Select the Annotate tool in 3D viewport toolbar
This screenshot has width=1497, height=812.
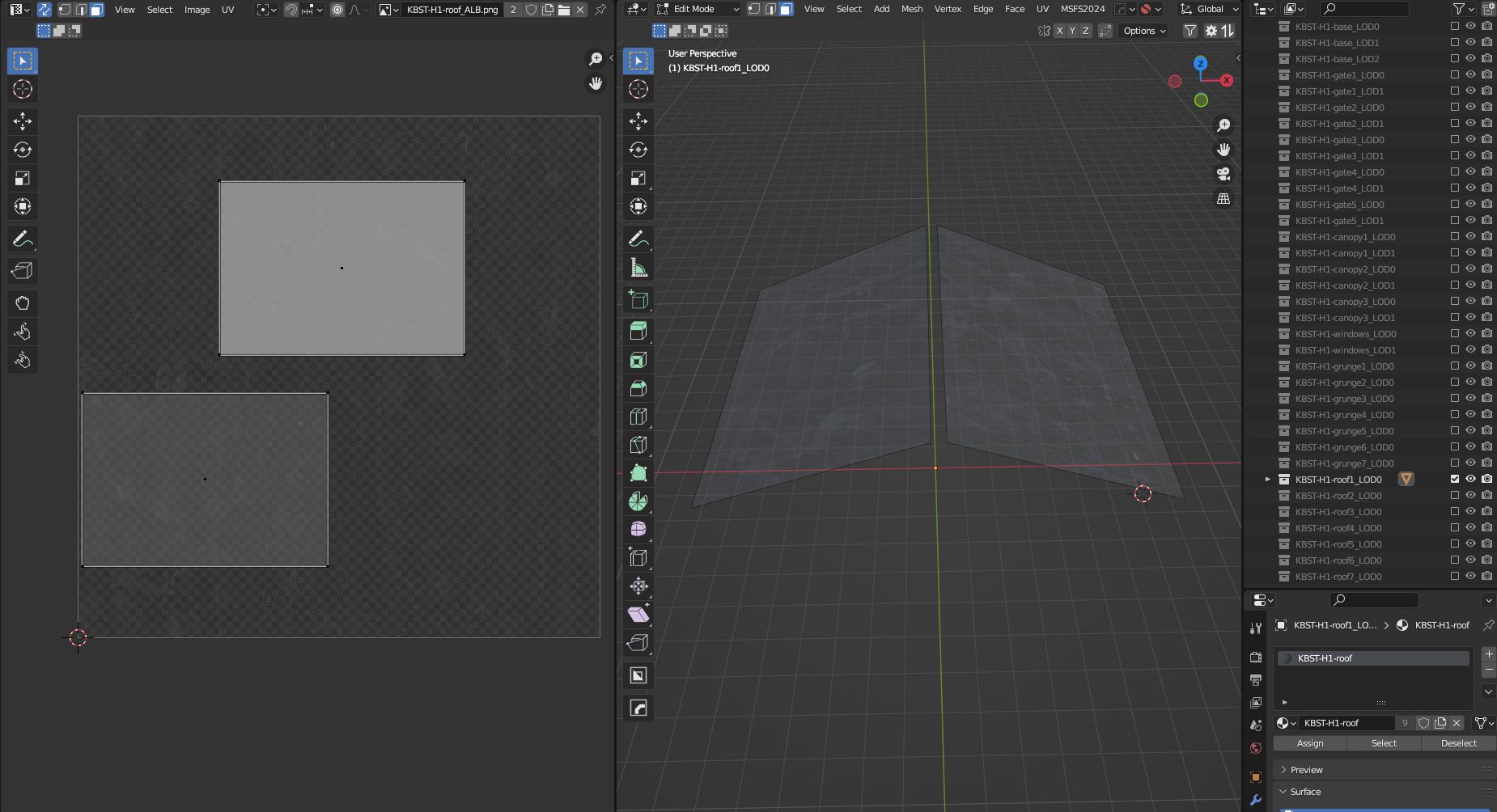coord(638,239)
